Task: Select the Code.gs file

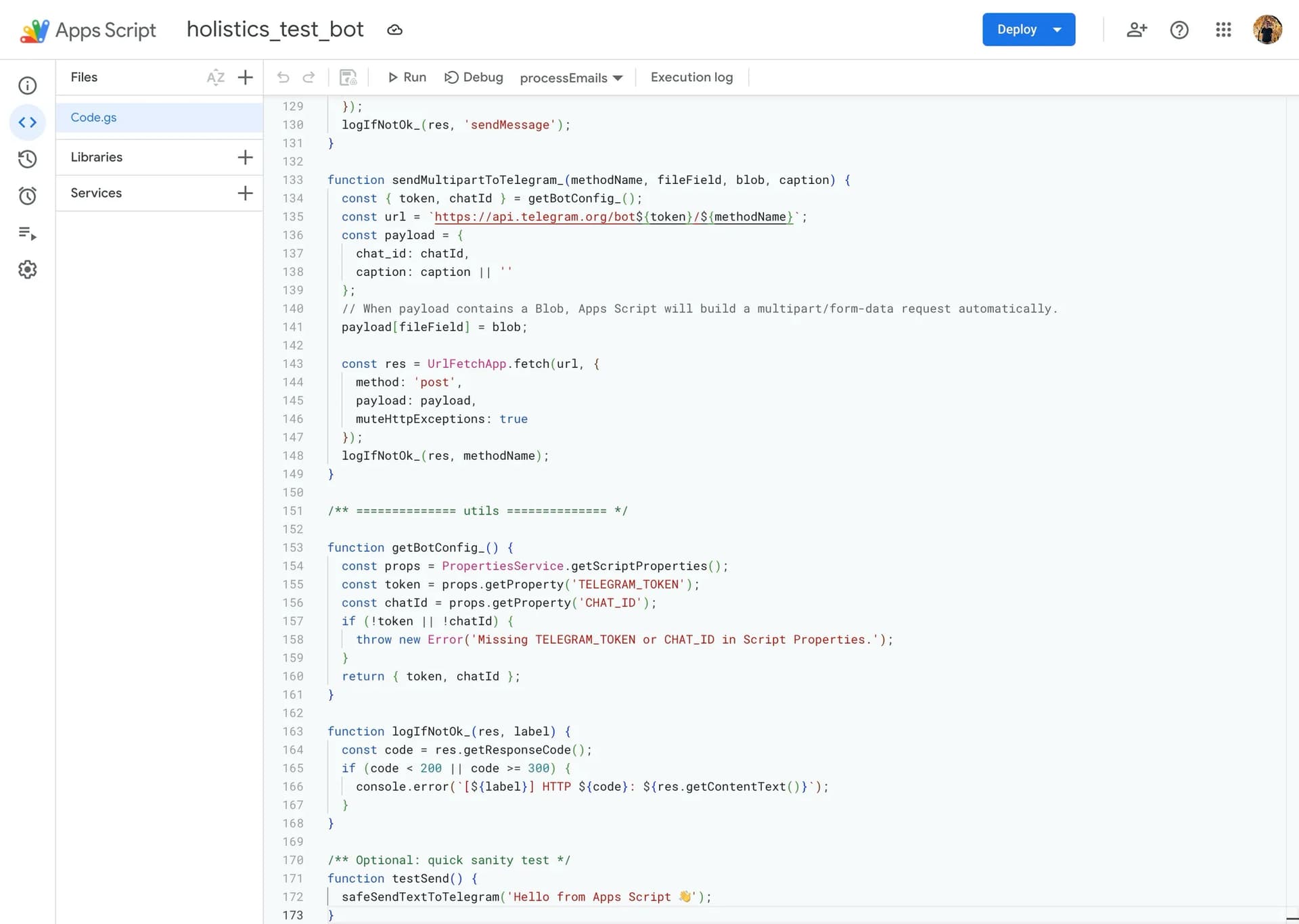Action: click(94, 118)
